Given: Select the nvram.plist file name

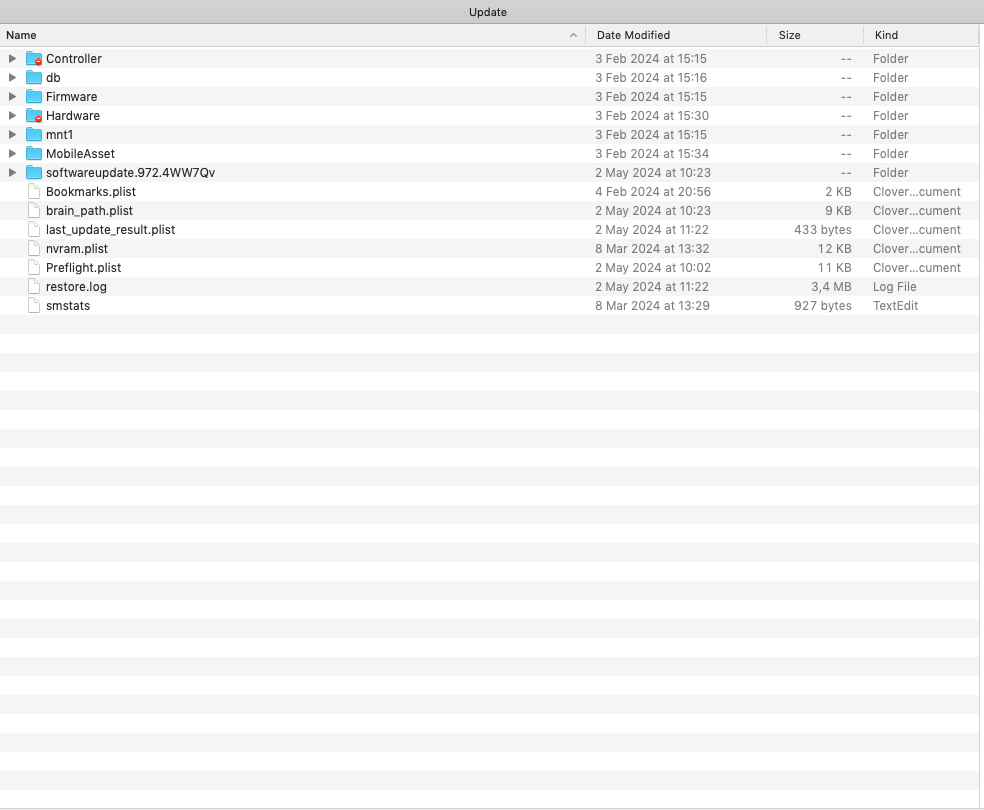Looking at the screenshot, I should click(x=77, y=248).
